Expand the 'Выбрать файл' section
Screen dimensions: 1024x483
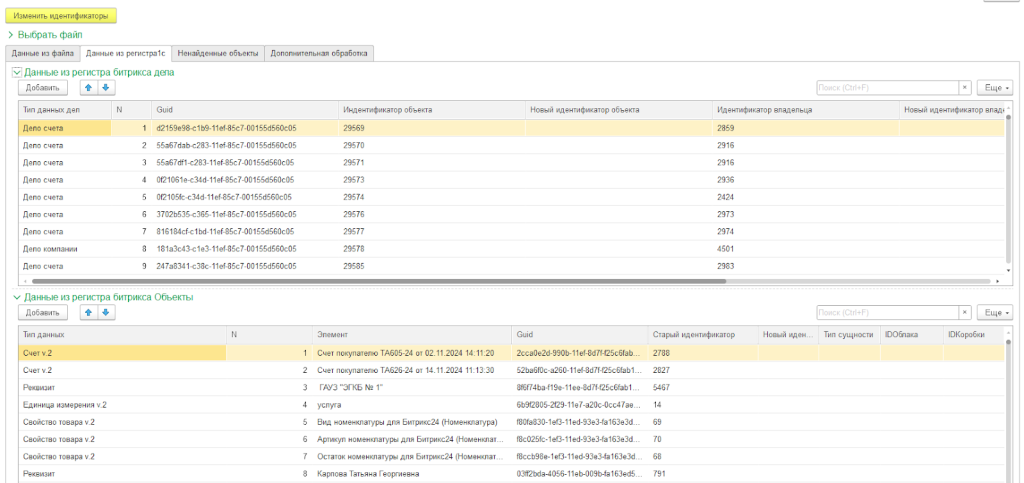pos(44,35)
